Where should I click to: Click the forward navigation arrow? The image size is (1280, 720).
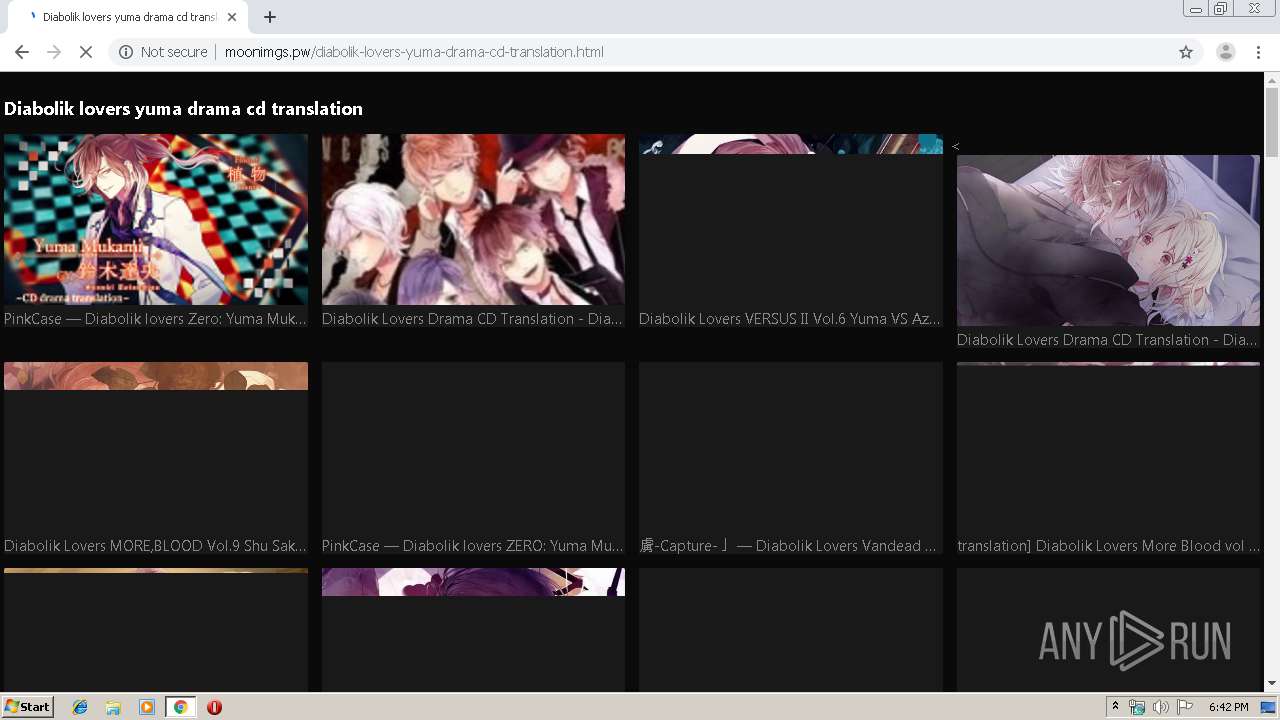pos(54,52)
